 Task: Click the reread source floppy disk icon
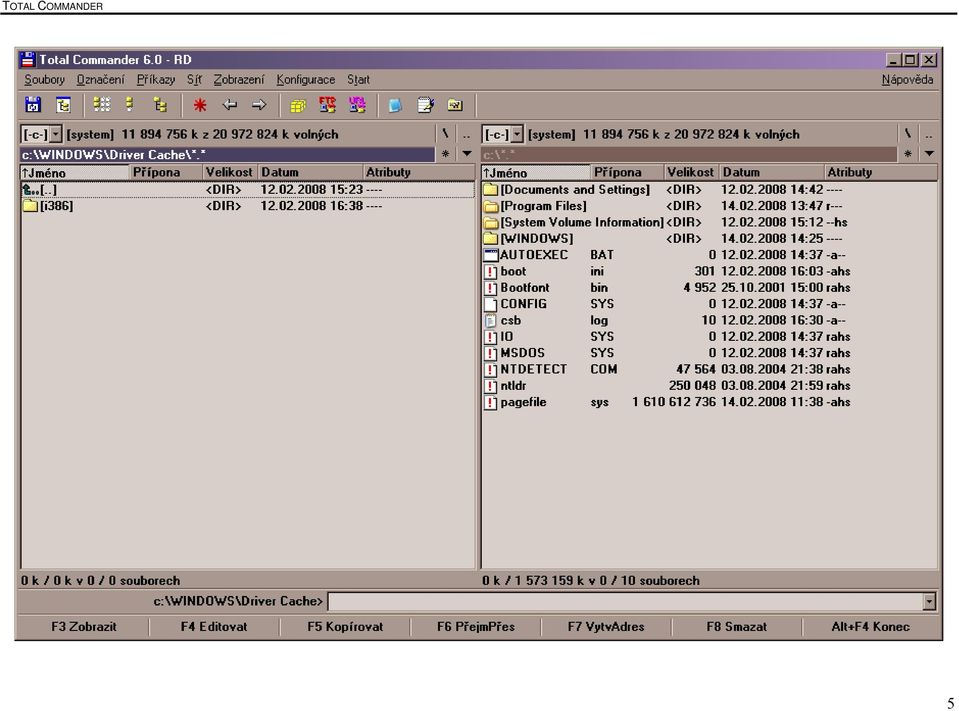click(x=33, y=105)
